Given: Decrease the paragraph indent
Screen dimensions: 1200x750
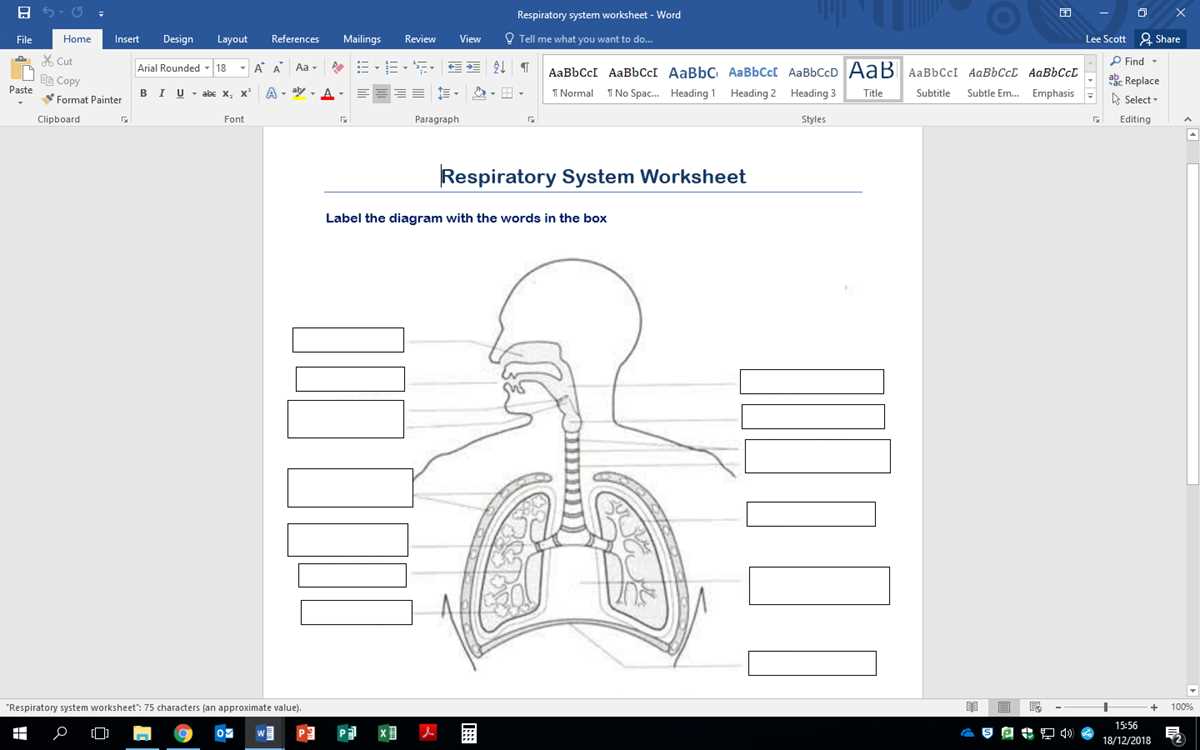Looking at the screenshot, I should point(455,68).
